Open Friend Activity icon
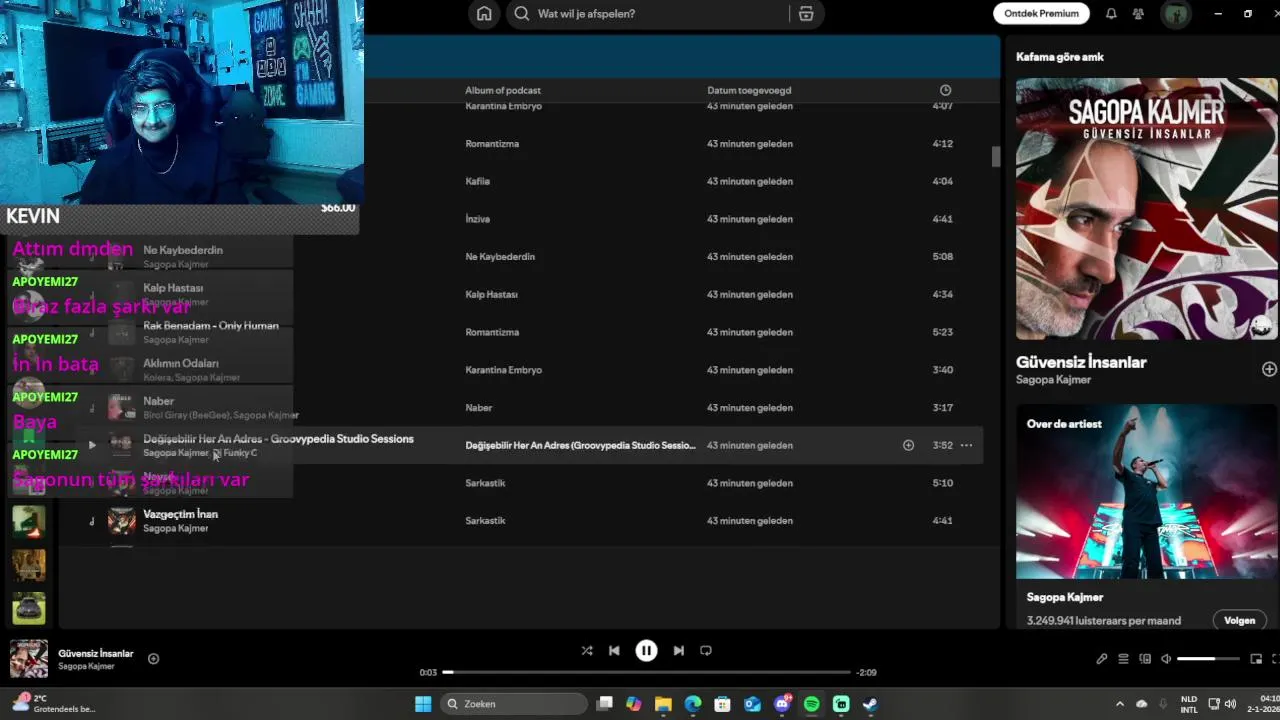This screenshot has width=1280, height=720. click(1138, 14)
